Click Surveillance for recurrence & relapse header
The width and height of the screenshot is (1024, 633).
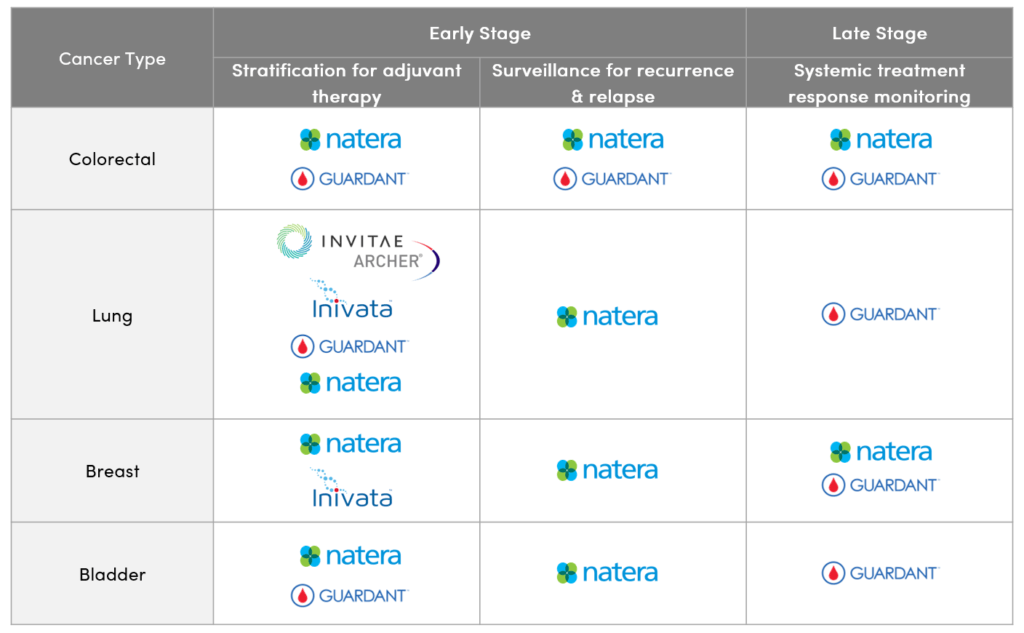point(613,83)
